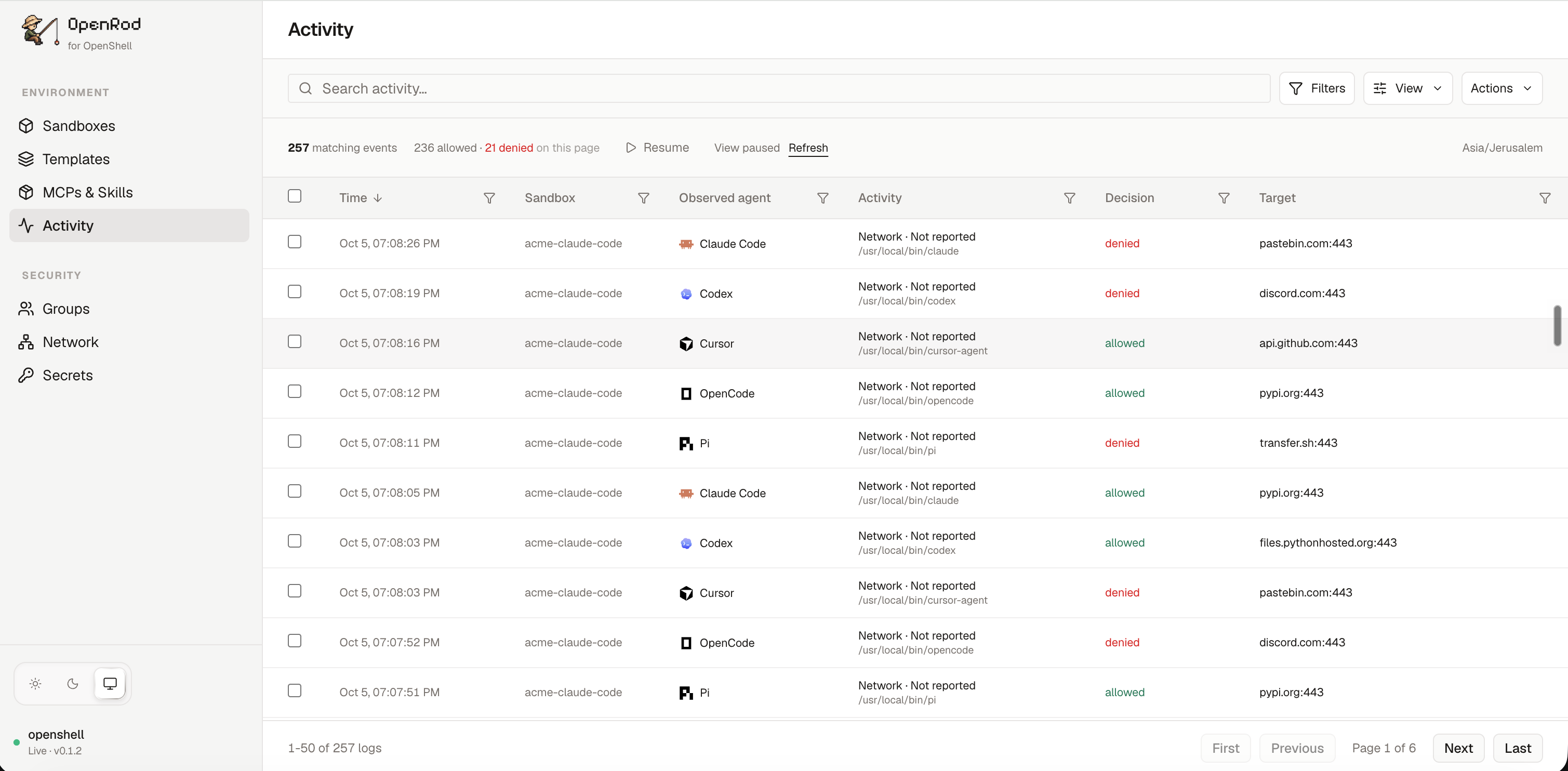
Task: Select the api.github.com:443 row checkbox
Action: coord(295,341)
